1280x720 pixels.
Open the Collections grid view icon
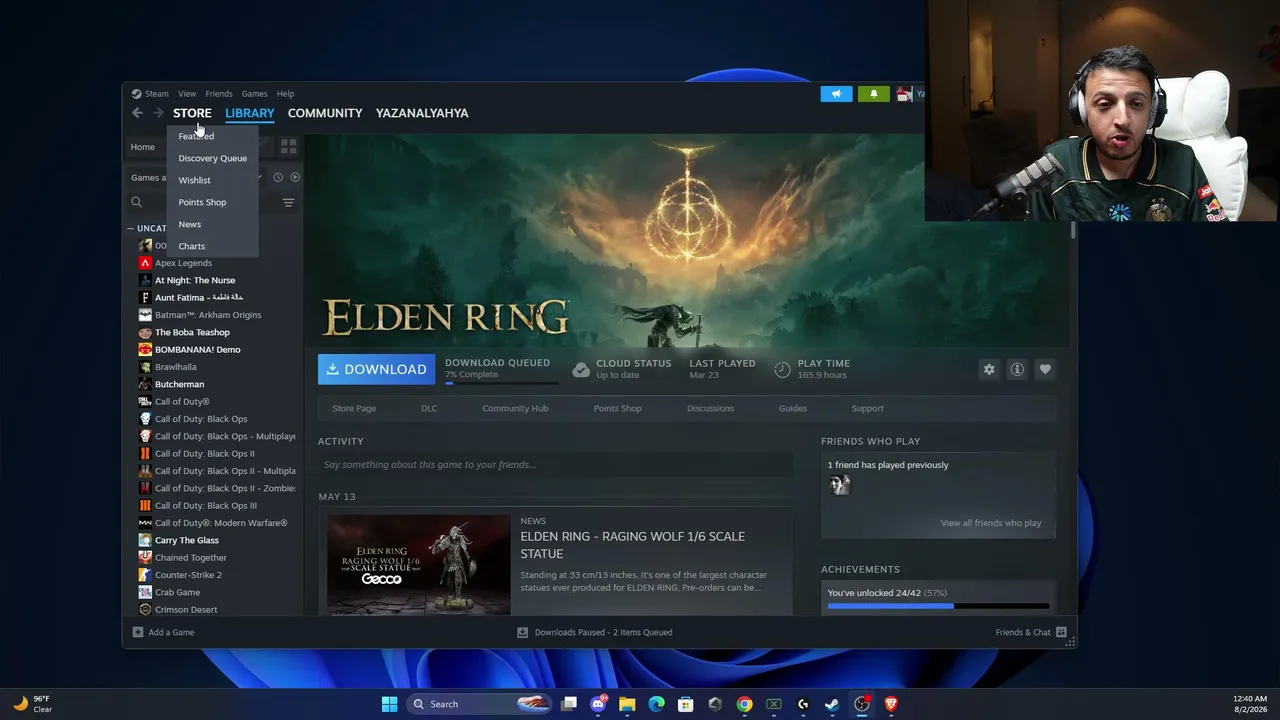tap(288, 147)
